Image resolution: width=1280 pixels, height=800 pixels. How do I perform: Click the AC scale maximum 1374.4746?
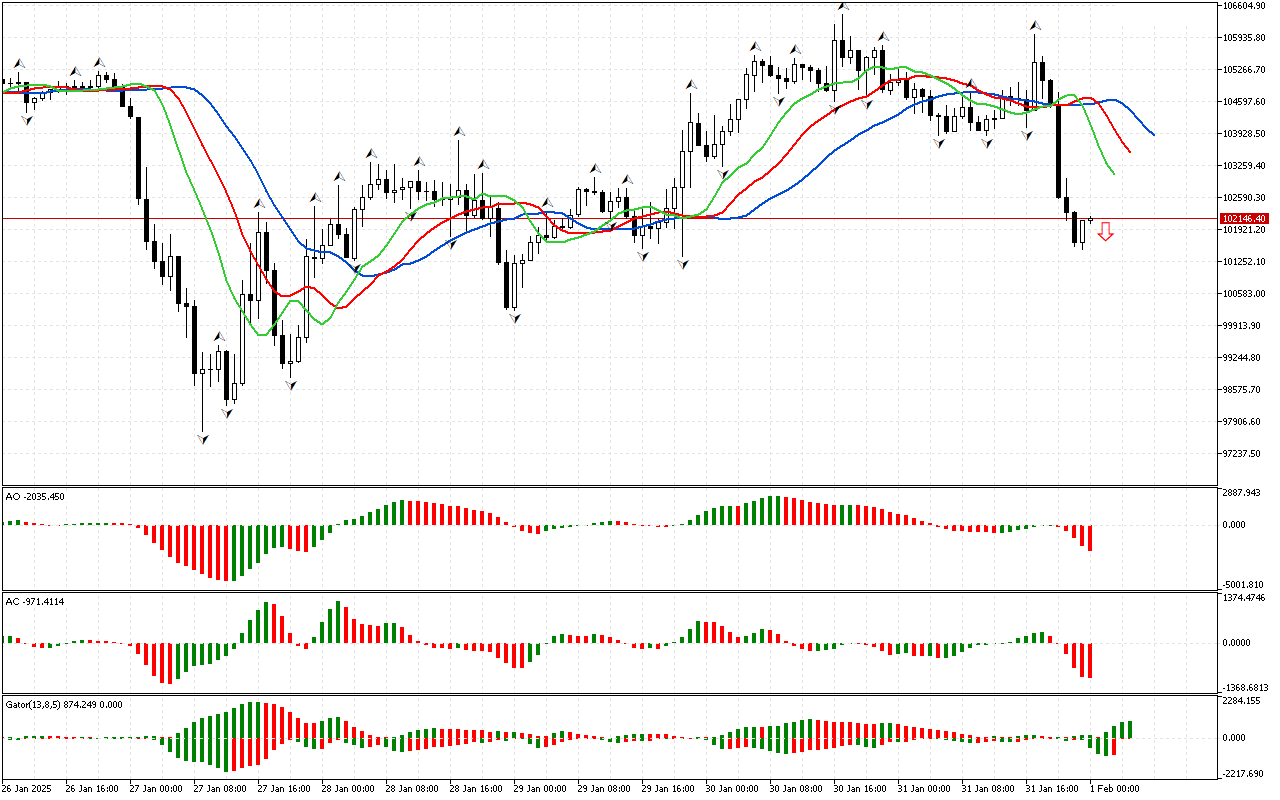pos(1245,598)
